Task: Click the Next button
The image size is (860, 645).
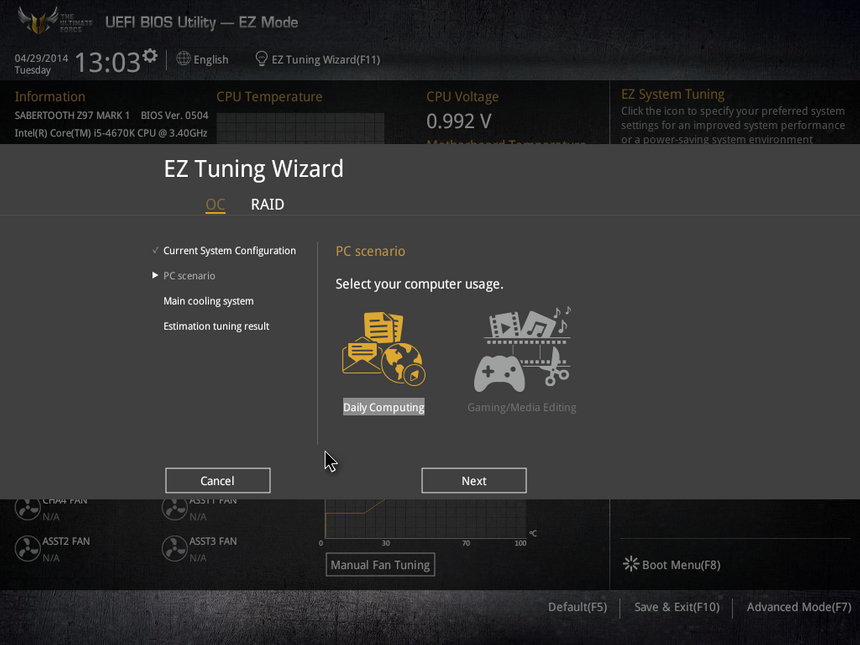Action: [474, 480]
